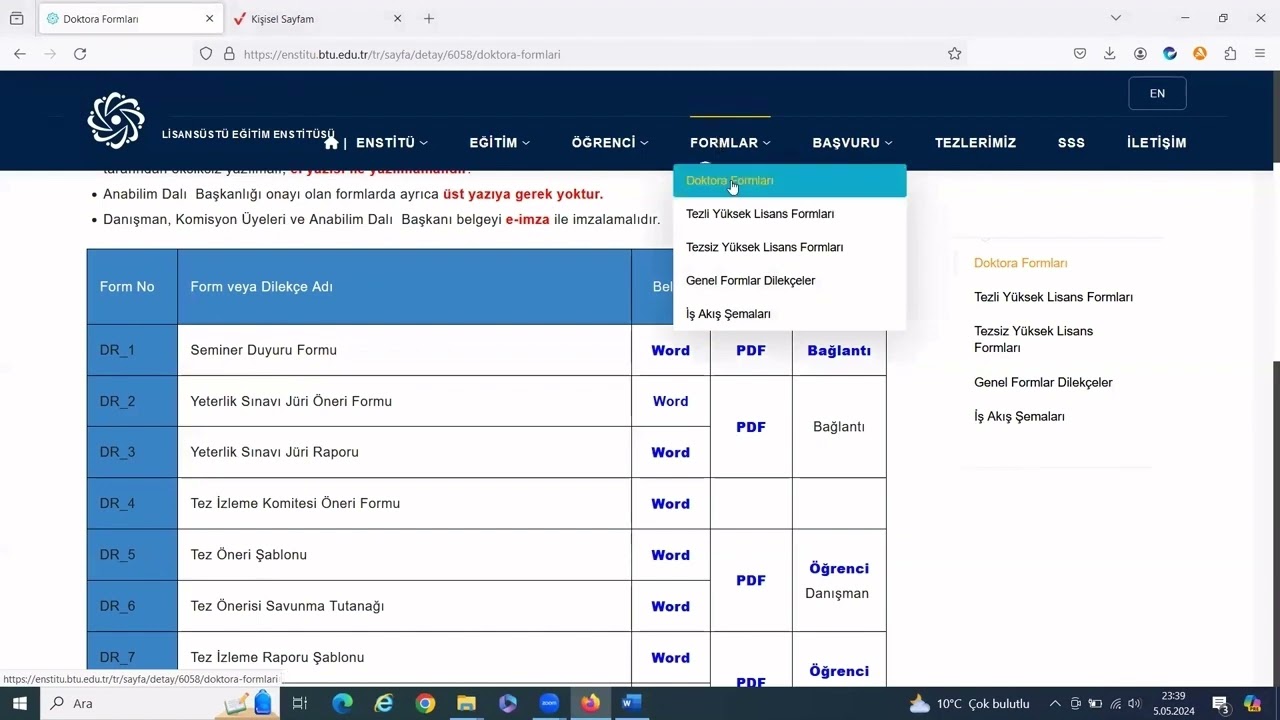Viewport: 1280px width, 720px height.
Task: Open sidebar Tezsiz Yüksek Lisans Formları link
Action: (1033, 339)
